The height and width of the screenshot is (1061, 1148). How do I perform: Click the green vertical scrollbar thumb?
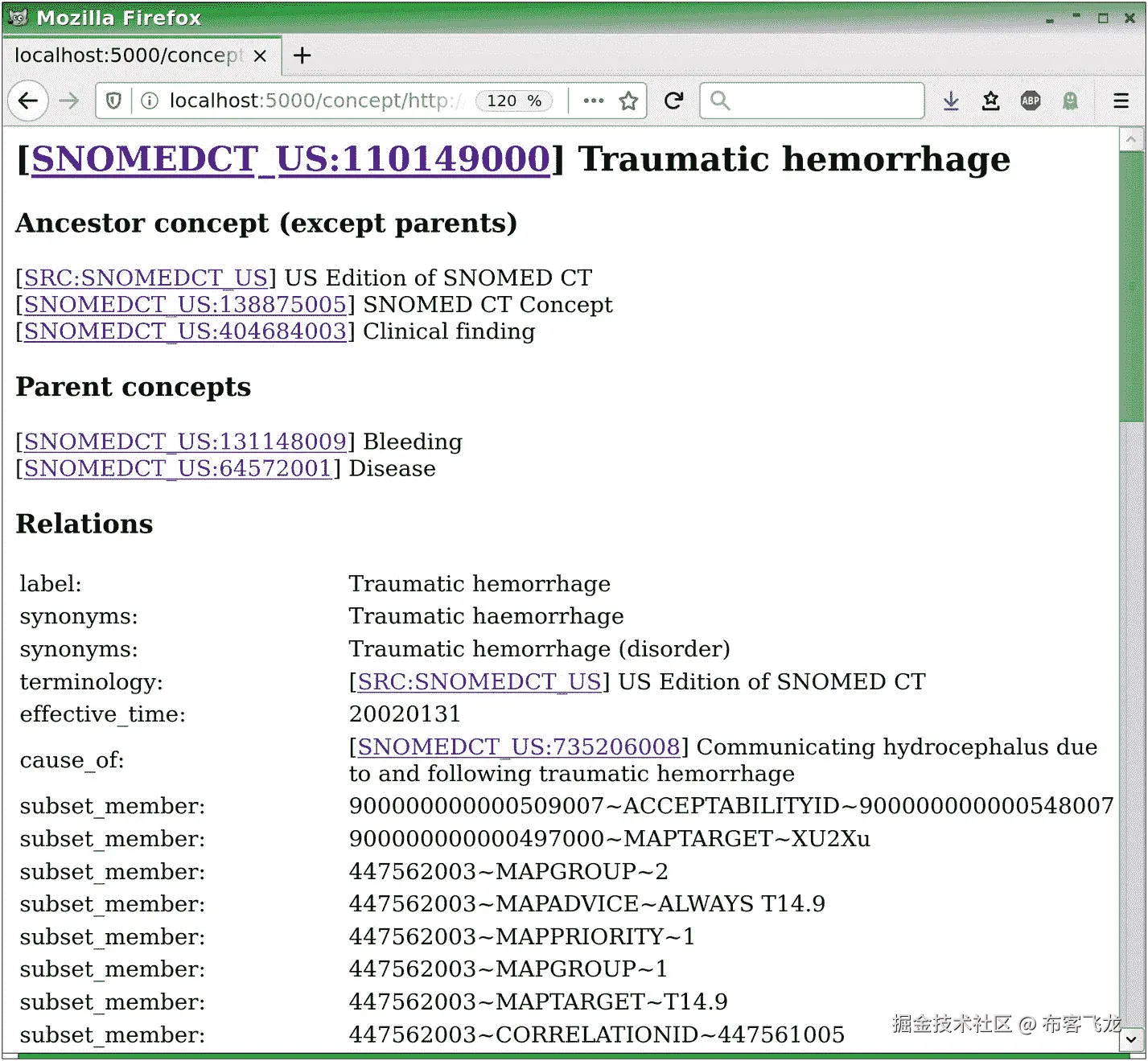coord(1131,286)
